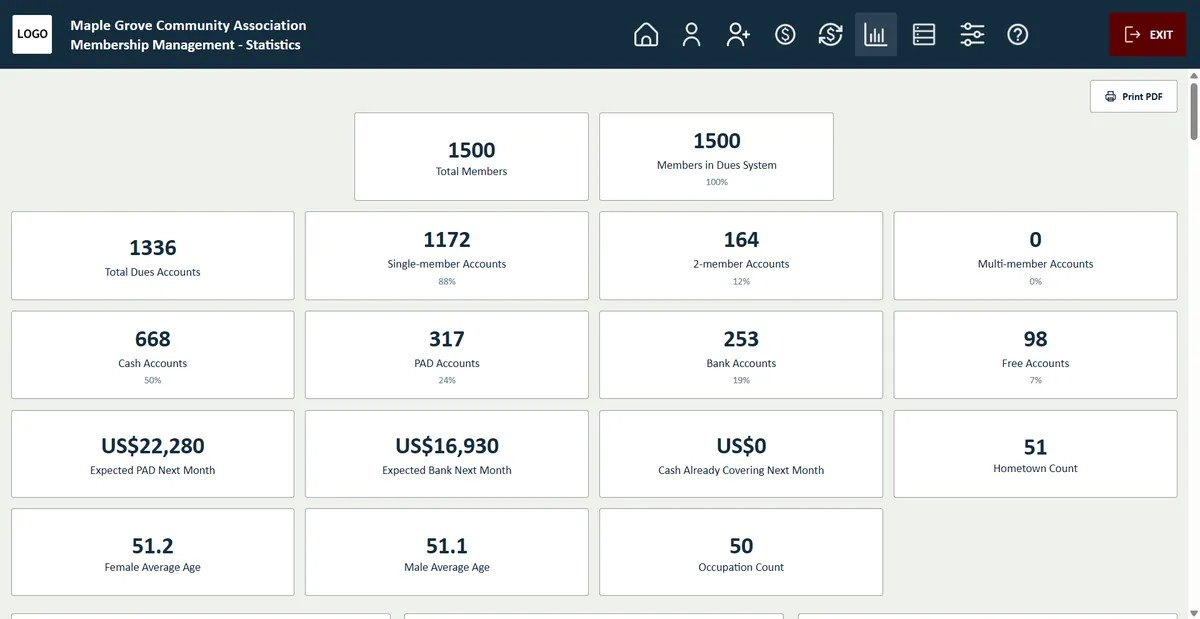Click the Maple Grove Community Association title

pos(189,25)
